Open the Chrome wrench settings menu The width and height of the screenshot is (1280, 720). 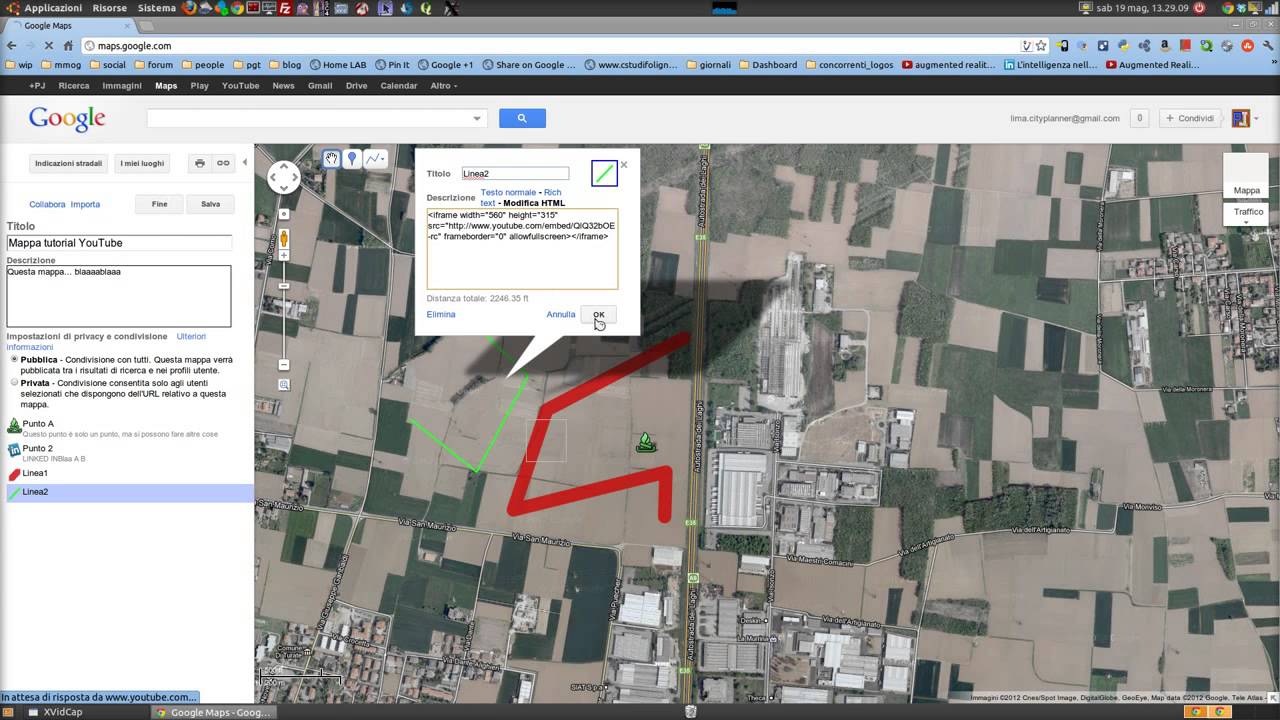pyautogui.click(x=1267, y=46)
